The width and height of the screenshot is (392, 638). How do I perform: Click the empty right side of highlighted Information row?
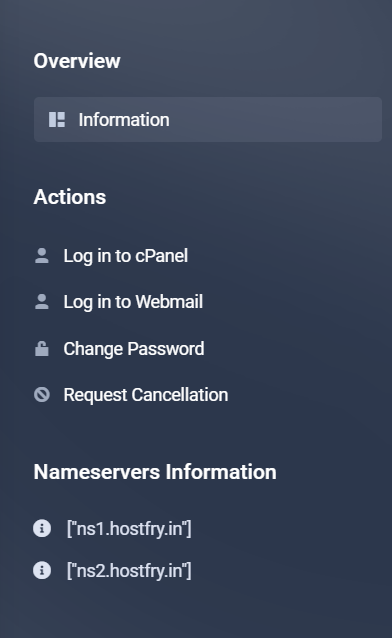point(285,120)
